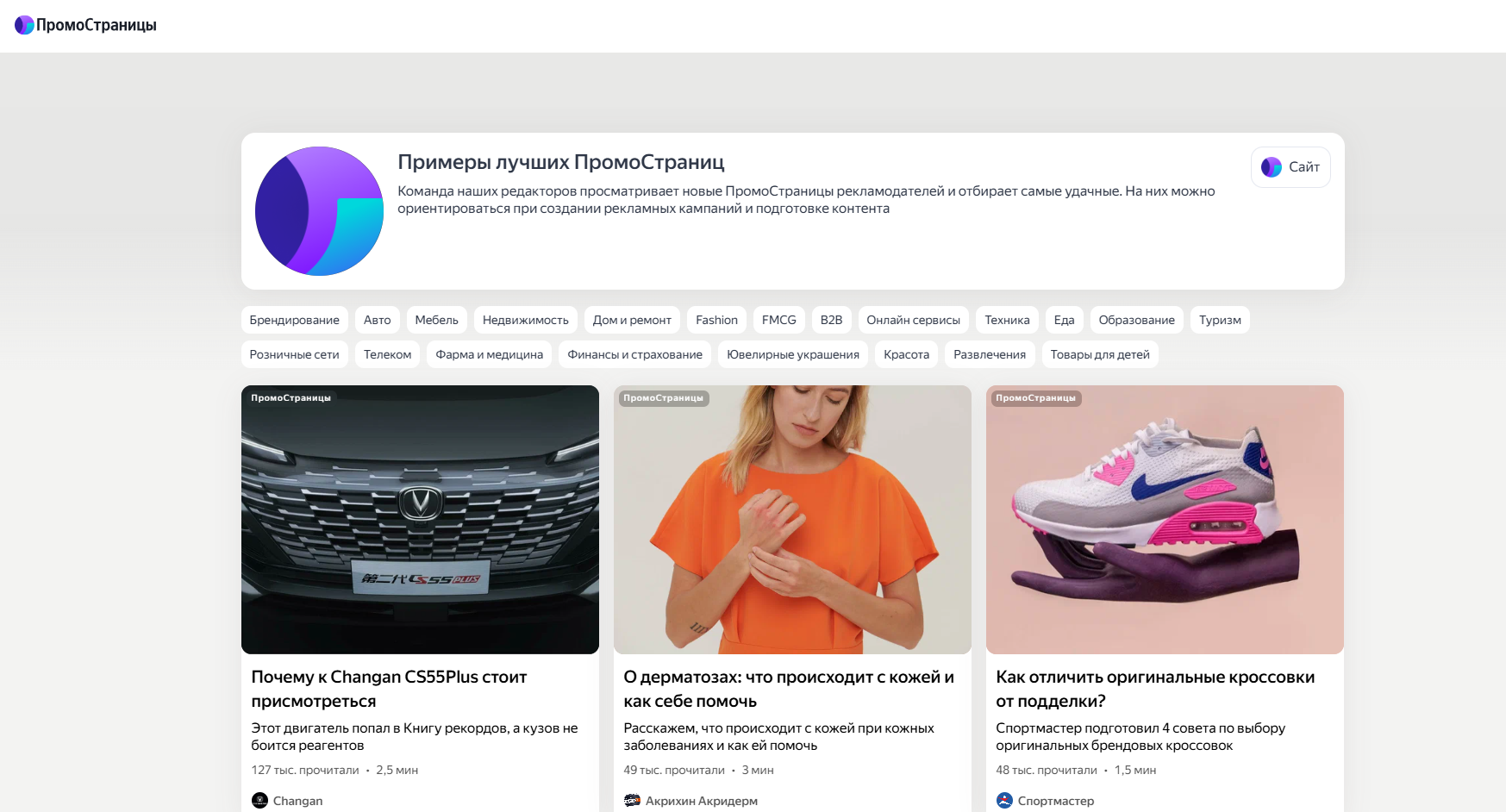Screen dimensions: 1506x812
Task: Click the orange dress photo on the dermatology card
Action: 792,518
